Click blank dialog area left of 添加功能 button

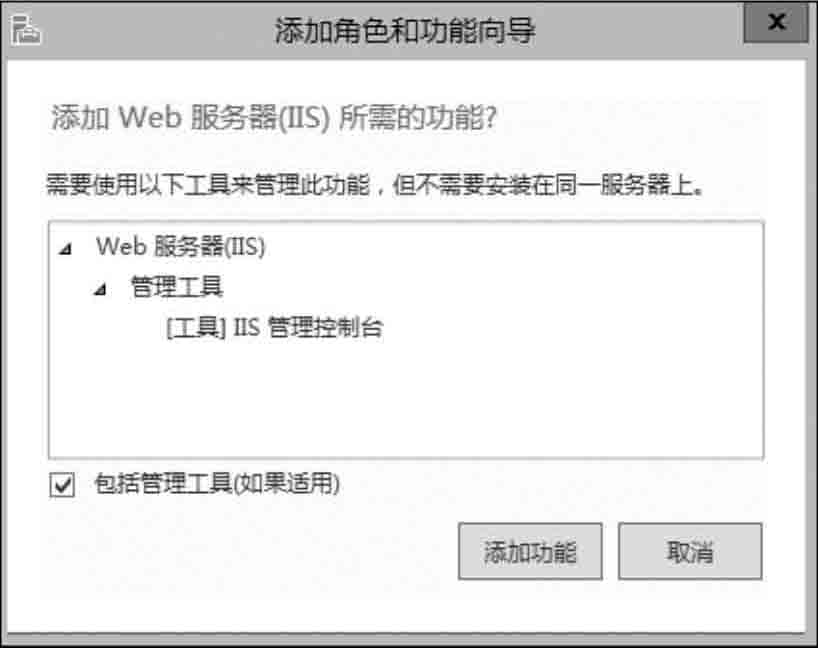[250, 551]
